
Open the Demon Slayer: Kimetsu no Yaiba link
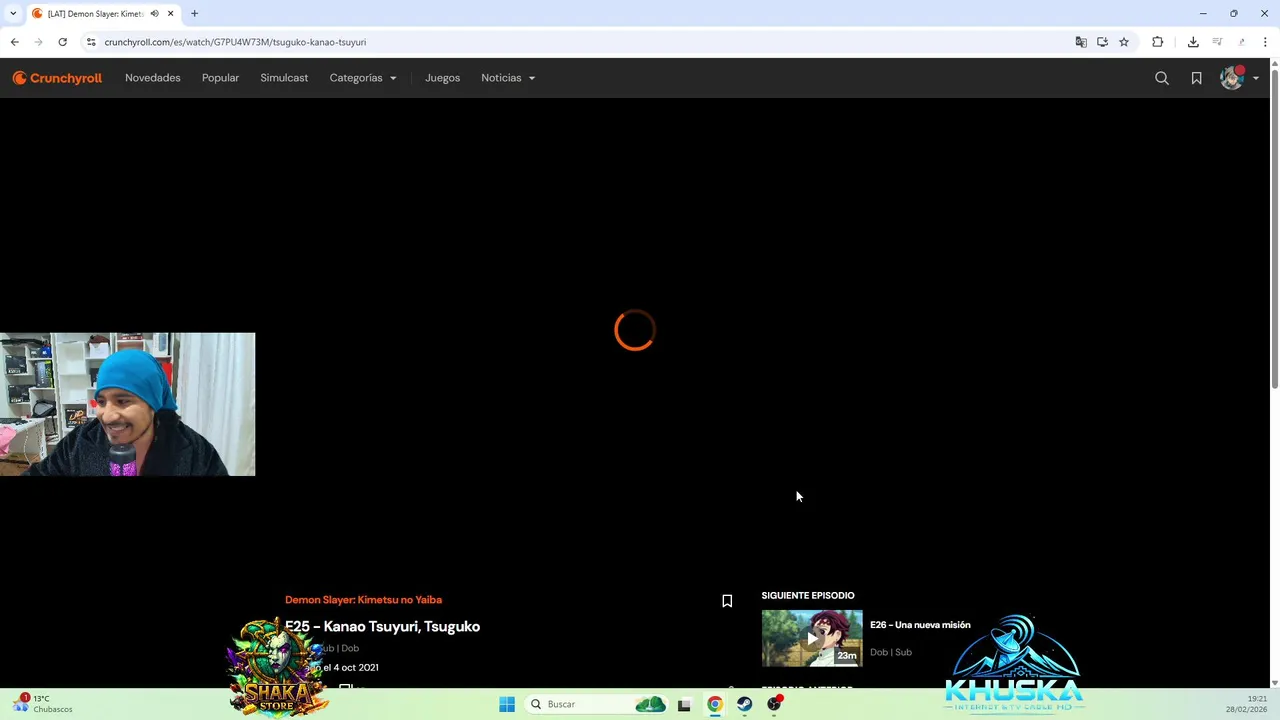(363, 600)
